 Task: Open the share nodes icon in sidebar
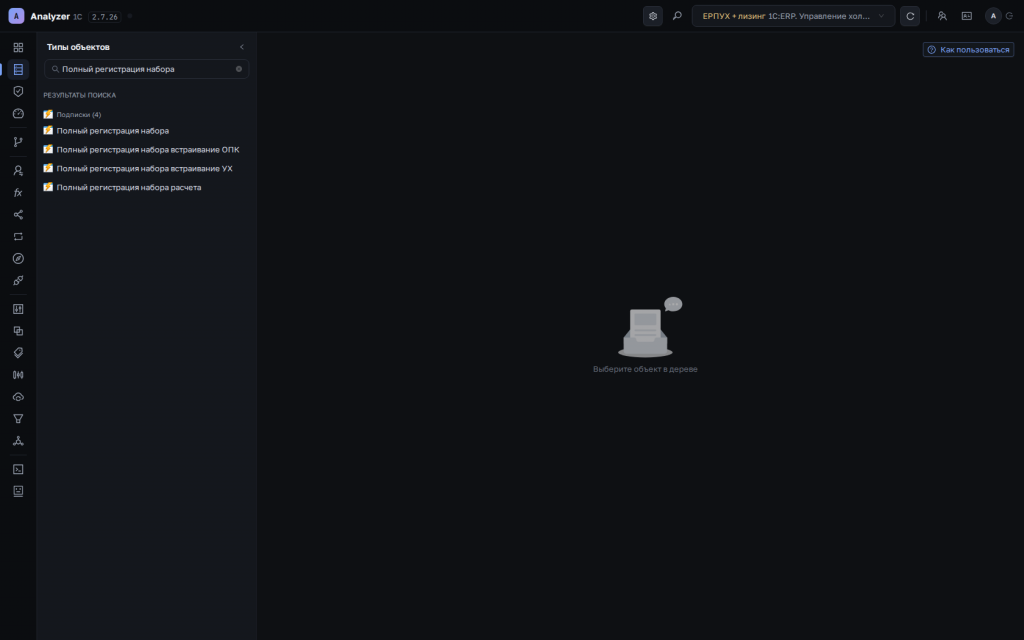click(x=18, y=215)
